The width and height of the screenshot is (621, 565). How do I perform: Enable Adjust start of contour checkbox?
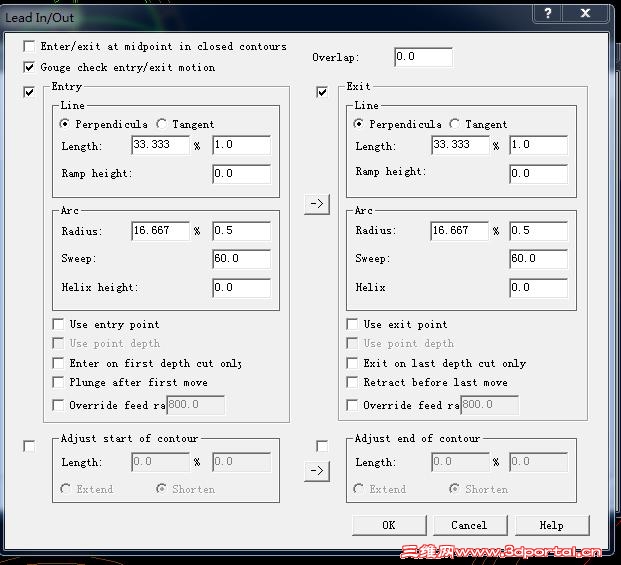(29, 447)
